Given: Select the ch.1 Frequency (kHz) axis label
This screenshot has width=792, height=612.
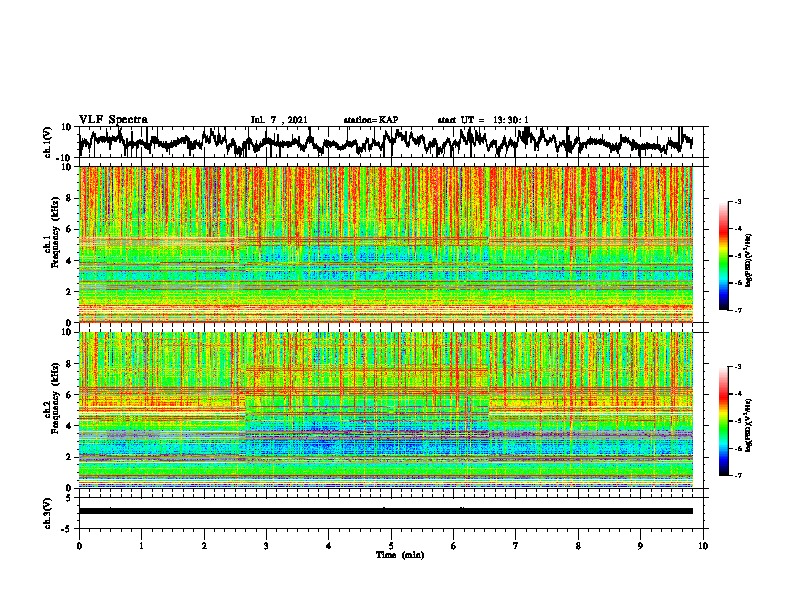Looking at the screenshot, I should click(x=52, y=232).
